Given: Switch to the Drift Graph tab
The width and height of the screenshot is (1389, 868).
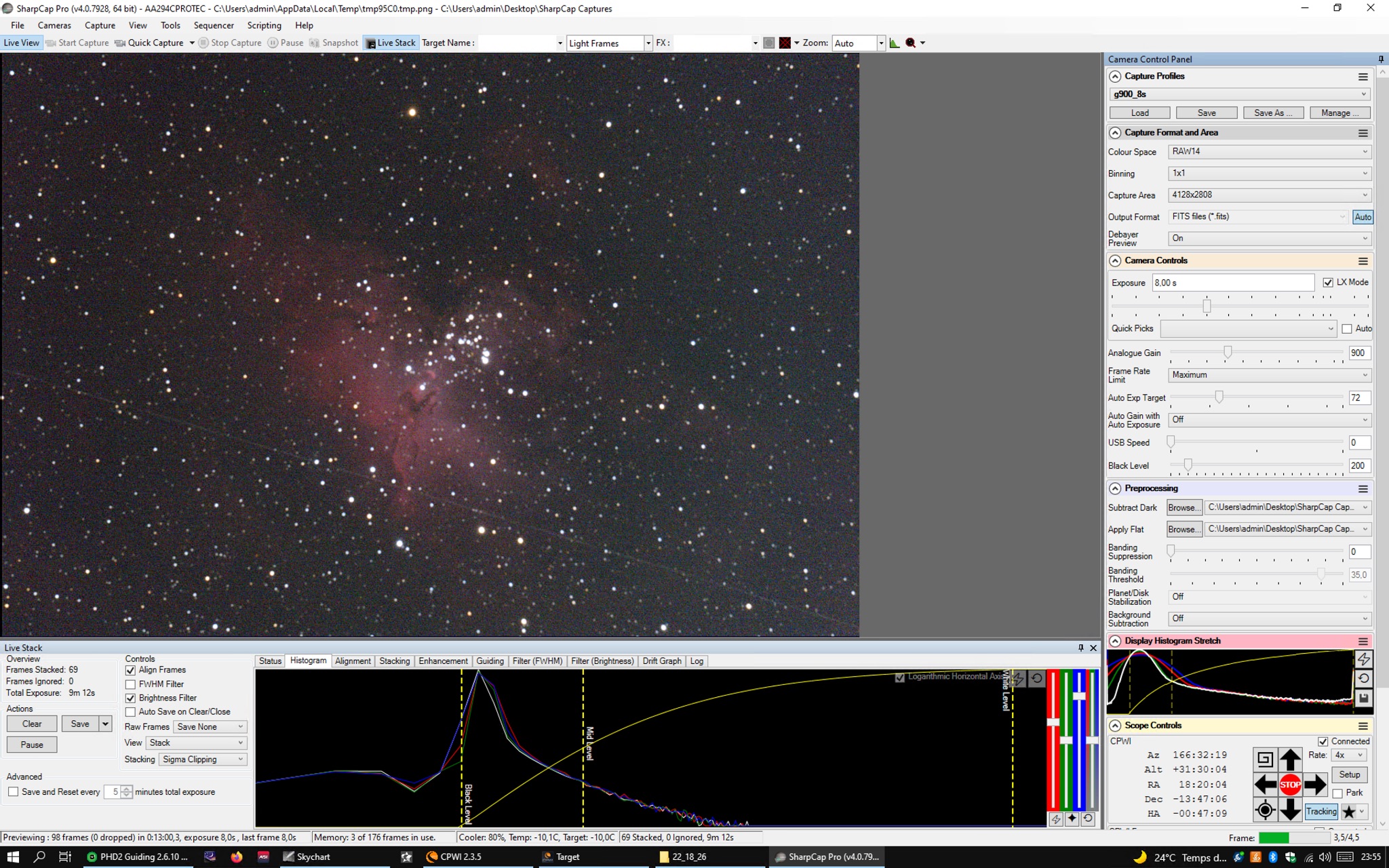Looking at the screenshot, I should tap(661, 661).
